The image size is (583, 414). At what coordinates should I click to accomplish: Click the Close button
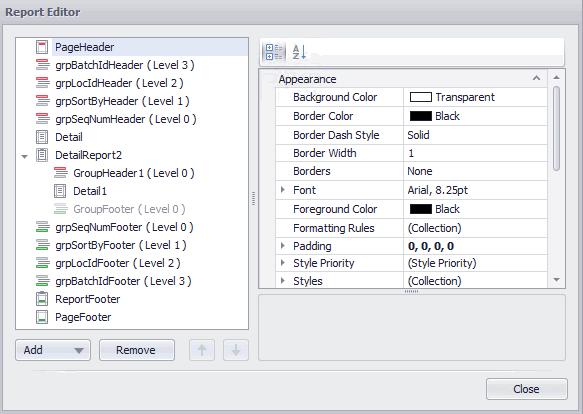pyautogui.click(x=526, y=389)
